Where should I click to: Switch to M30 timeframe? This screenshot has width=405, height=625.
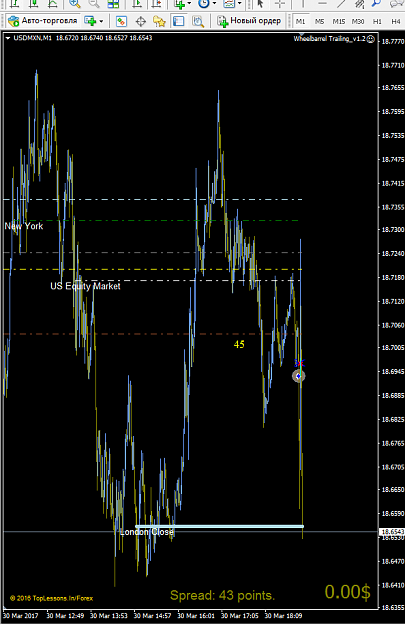coord(358,22)
